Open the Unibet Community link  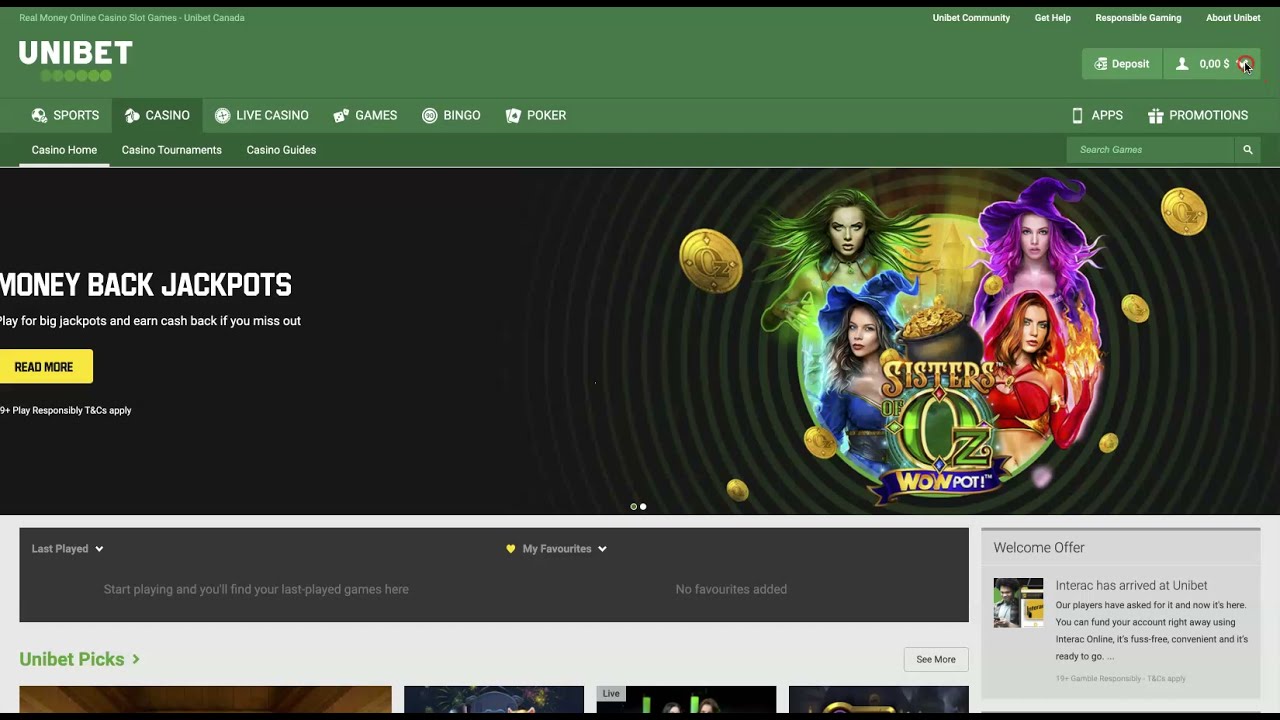pos(971,18)
